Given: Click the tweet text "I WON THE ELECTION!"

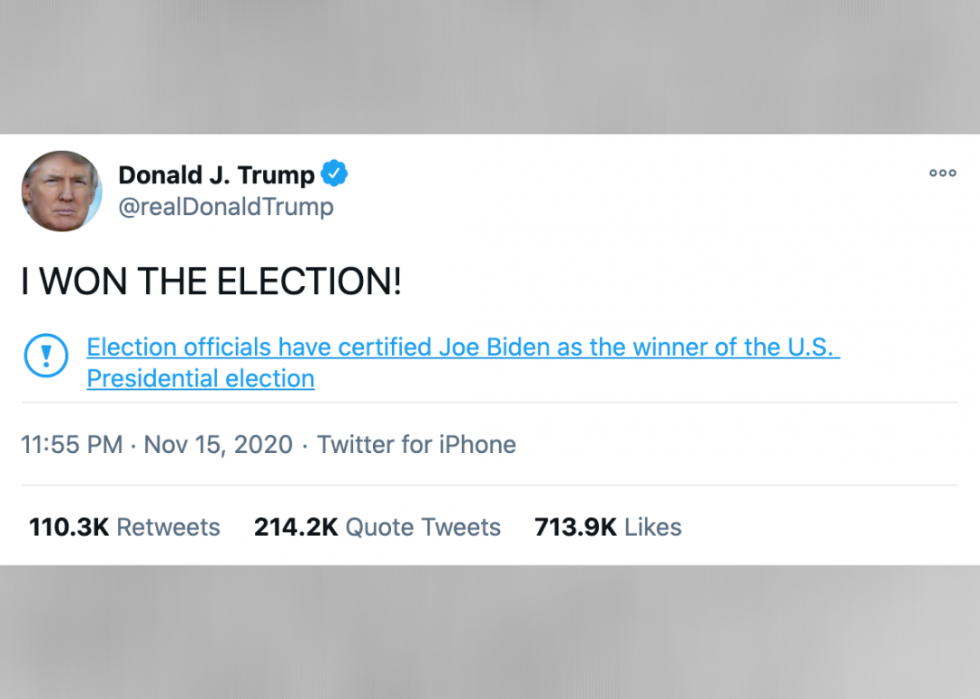Looking at the screenshot, I should point(211,282).
